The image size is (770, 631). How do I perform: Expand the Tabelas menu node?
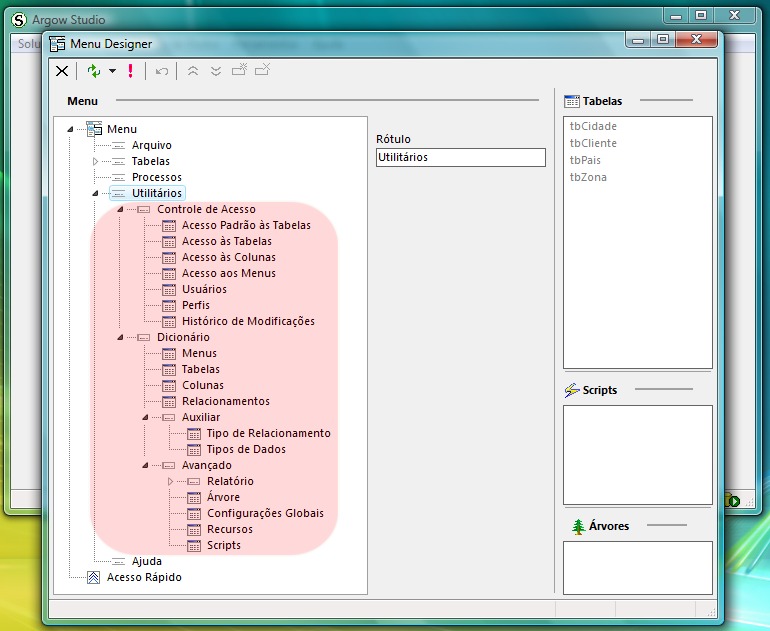pos(95,161)
